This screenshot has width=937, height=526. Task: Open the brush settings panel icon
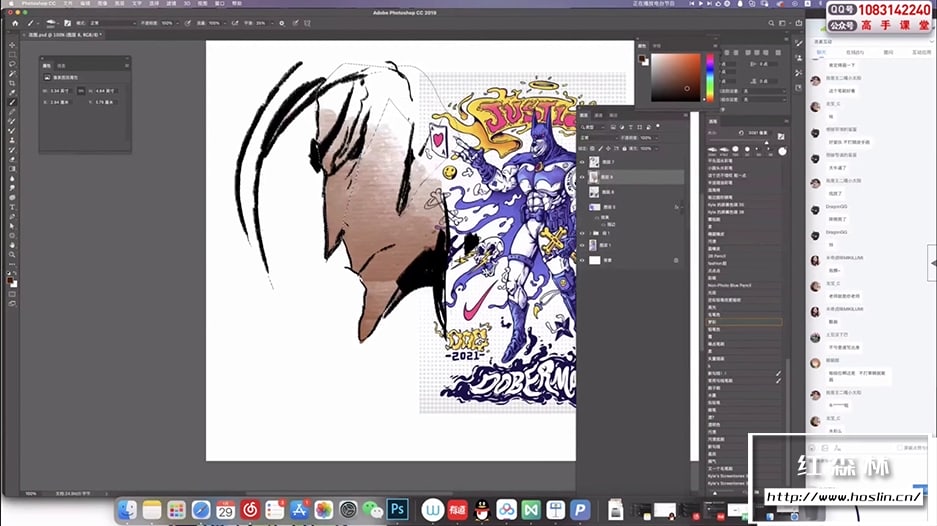(x=68, y=23)
